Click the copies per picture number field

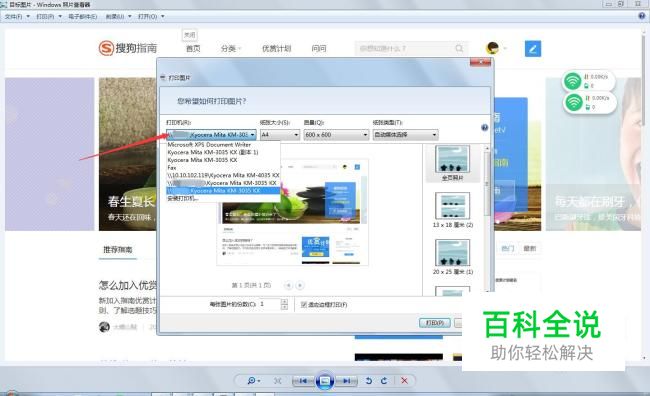point(269,304)
